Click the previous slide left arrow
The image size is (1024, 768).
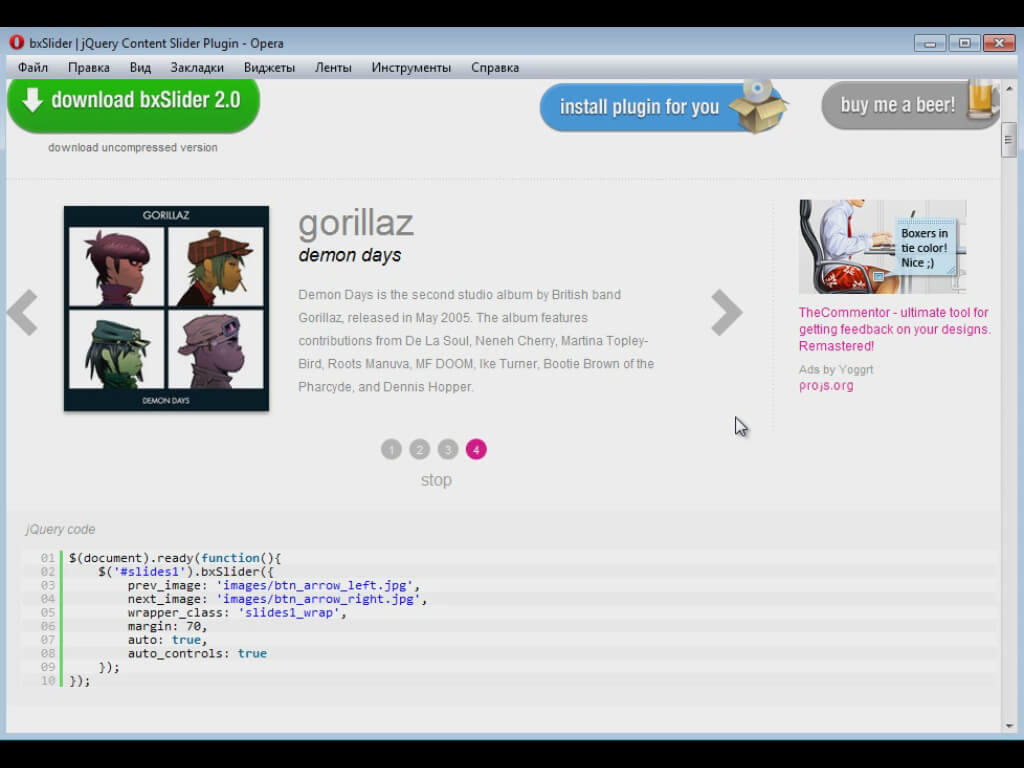coord(23,312)
